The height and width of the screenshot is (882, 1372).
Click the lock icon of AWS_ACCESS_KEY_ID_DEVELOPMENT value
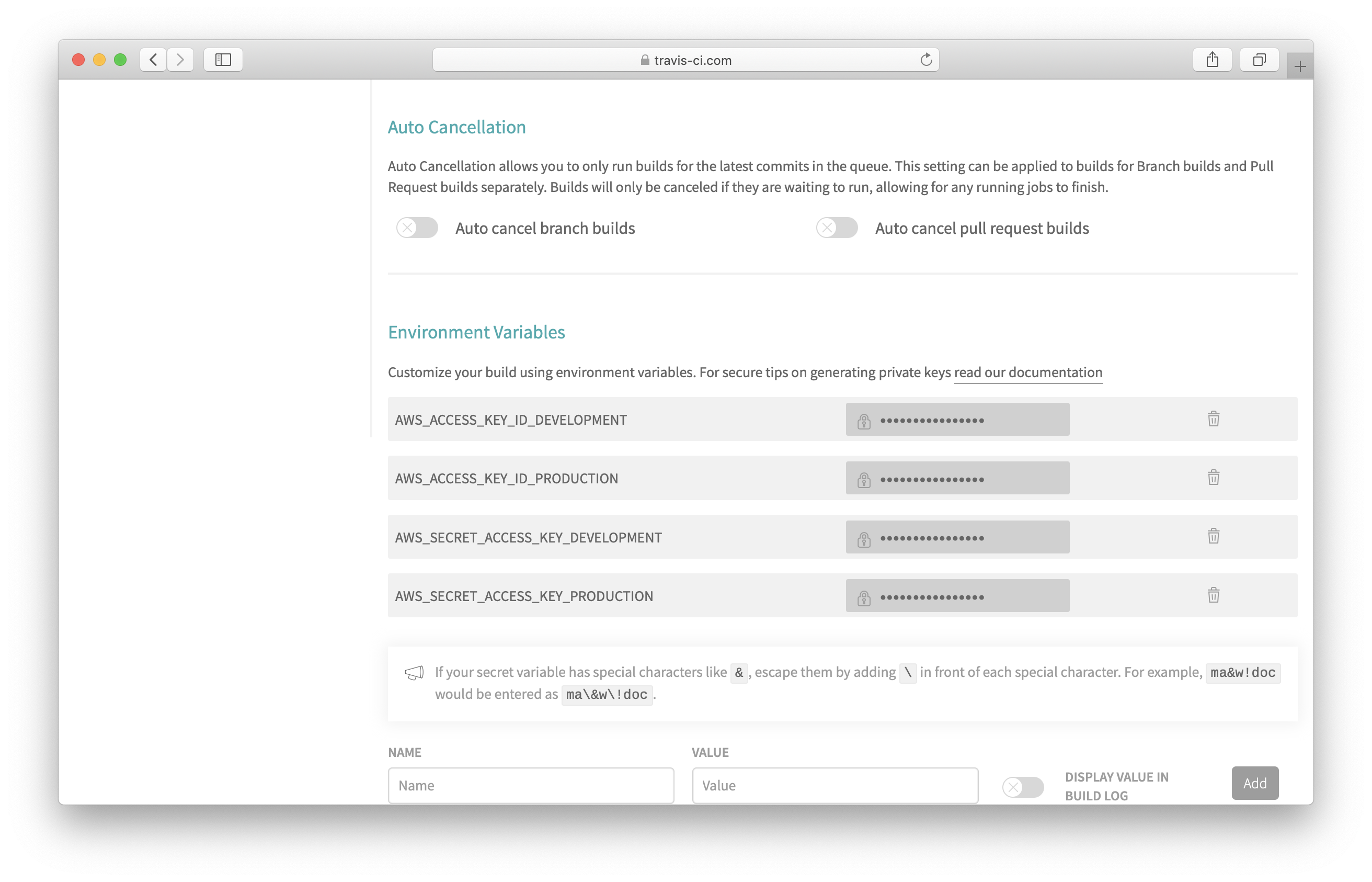pyautogui.click(x=864, y=422)
